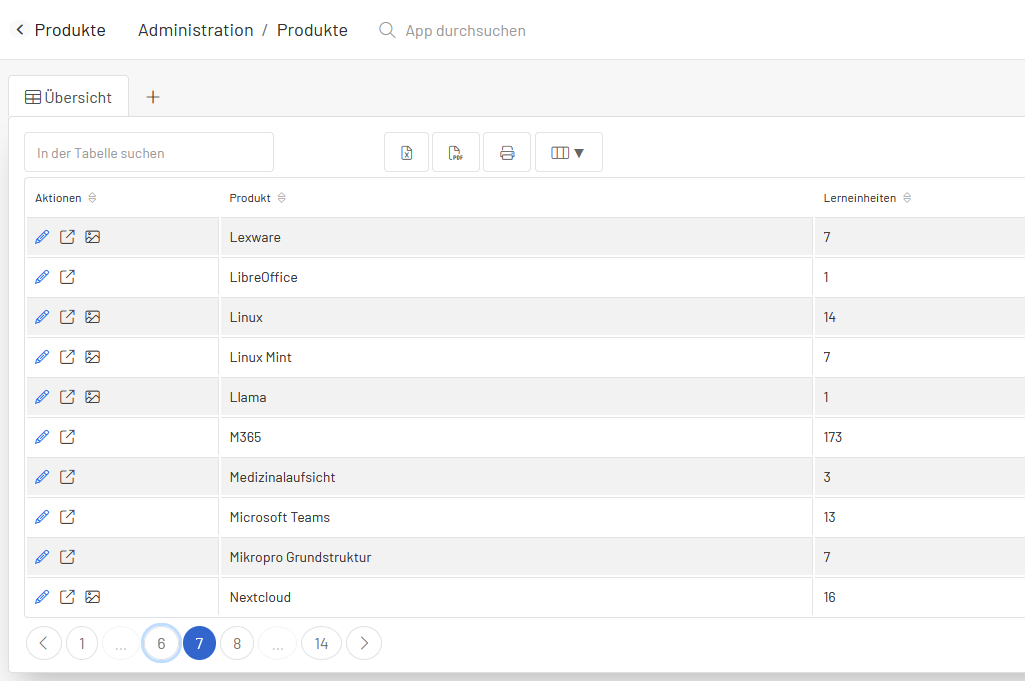
Task: Click the Llama product name
Action: (248, 397)
